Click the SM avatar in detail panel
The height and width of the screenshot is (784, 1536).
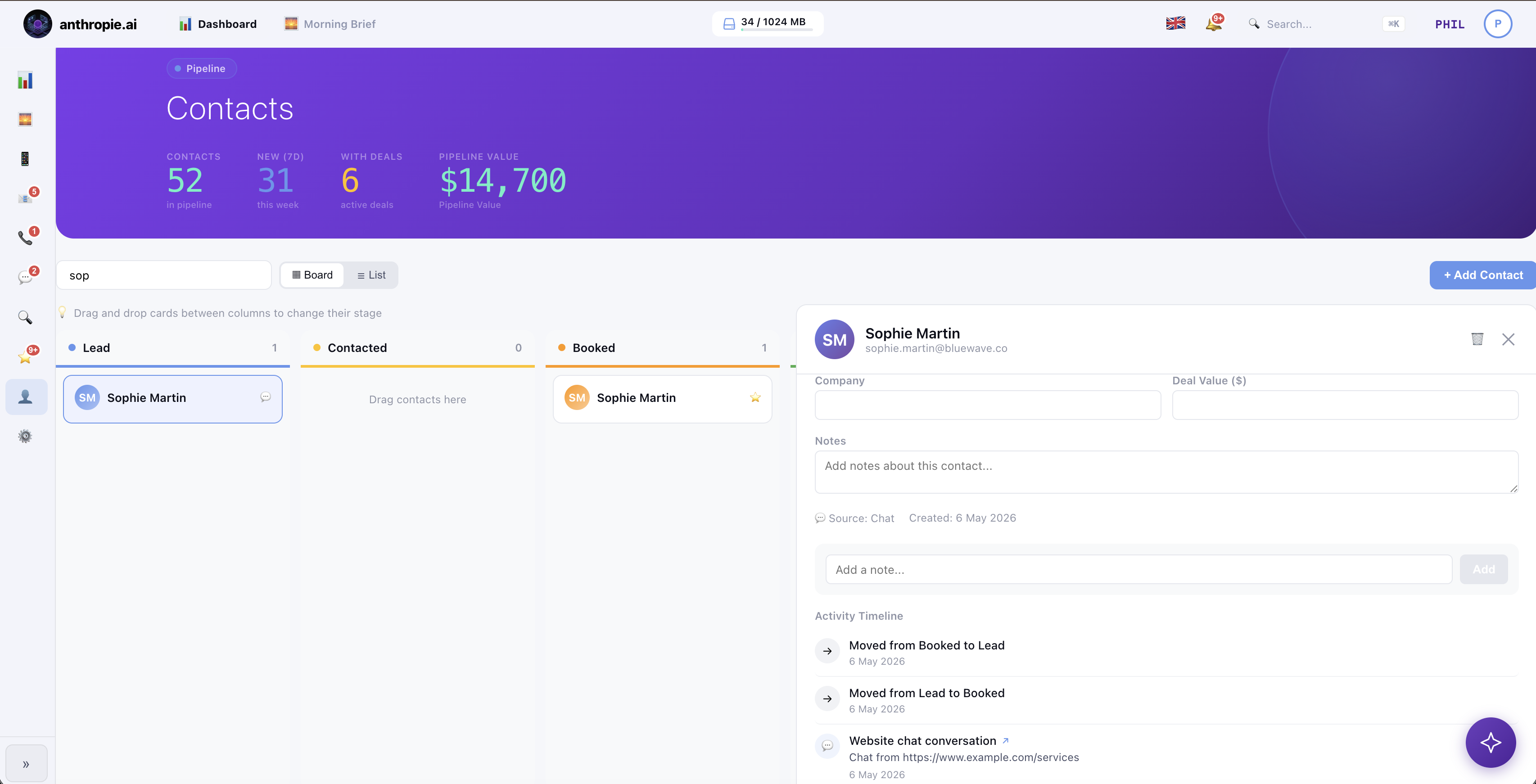(834, 339)
